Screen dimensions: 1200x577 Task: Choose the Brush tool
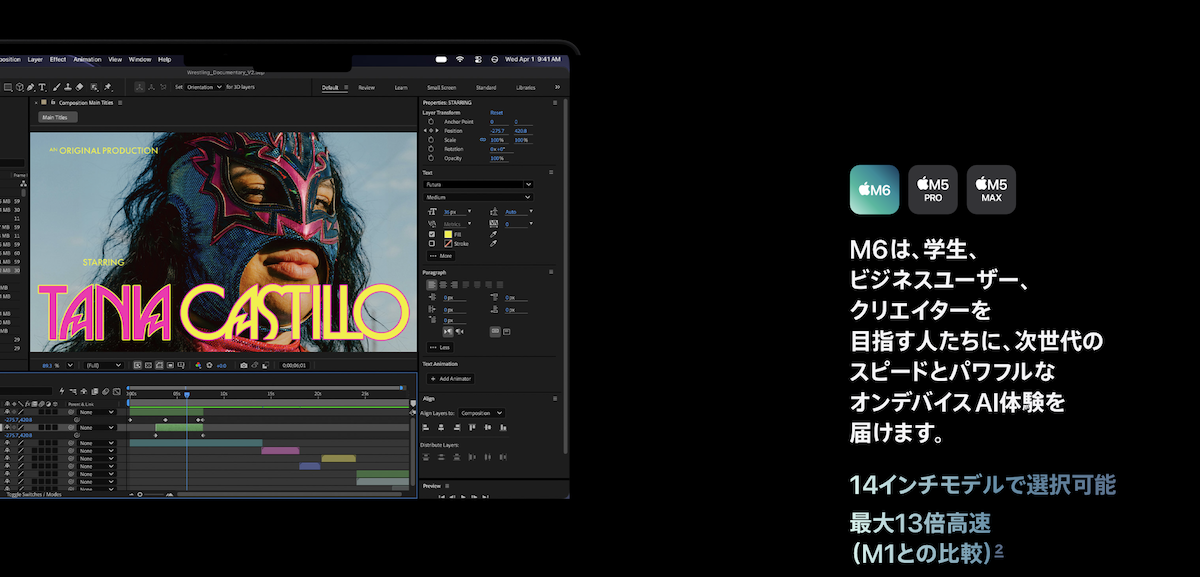point(56,87)
